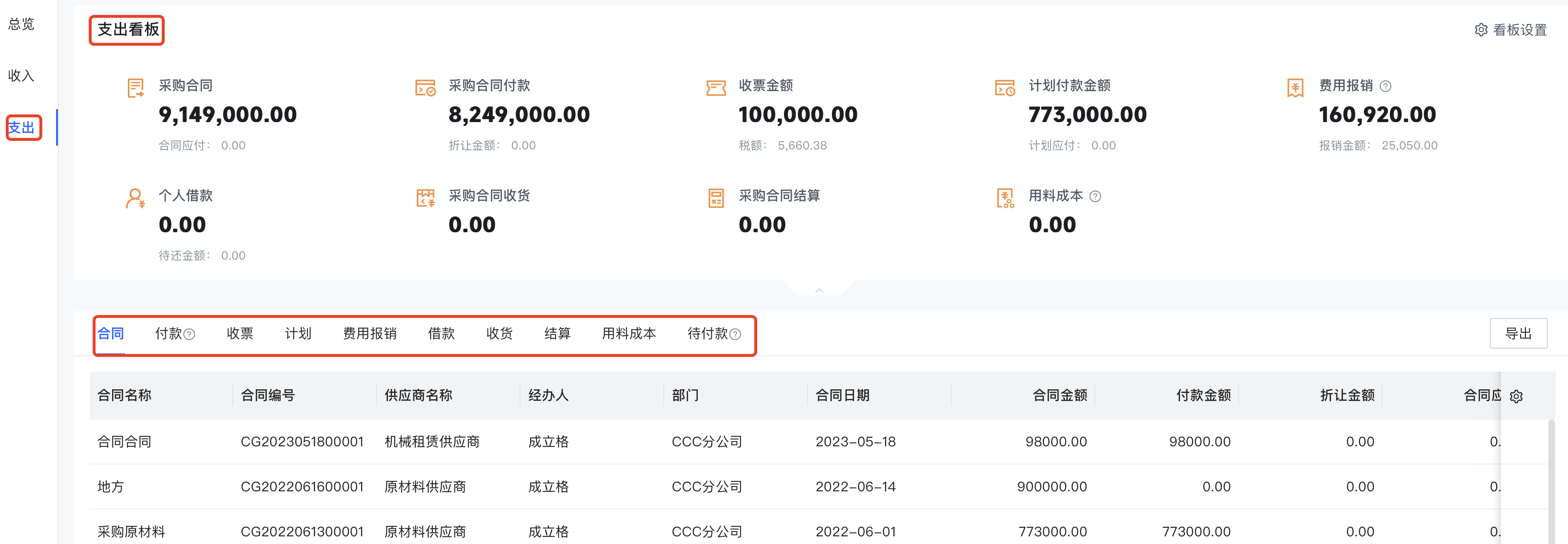Viewport: 1568px width, 544px height.
Task: Switch to the 结算 tab
Action: click(x=557, y=333)
